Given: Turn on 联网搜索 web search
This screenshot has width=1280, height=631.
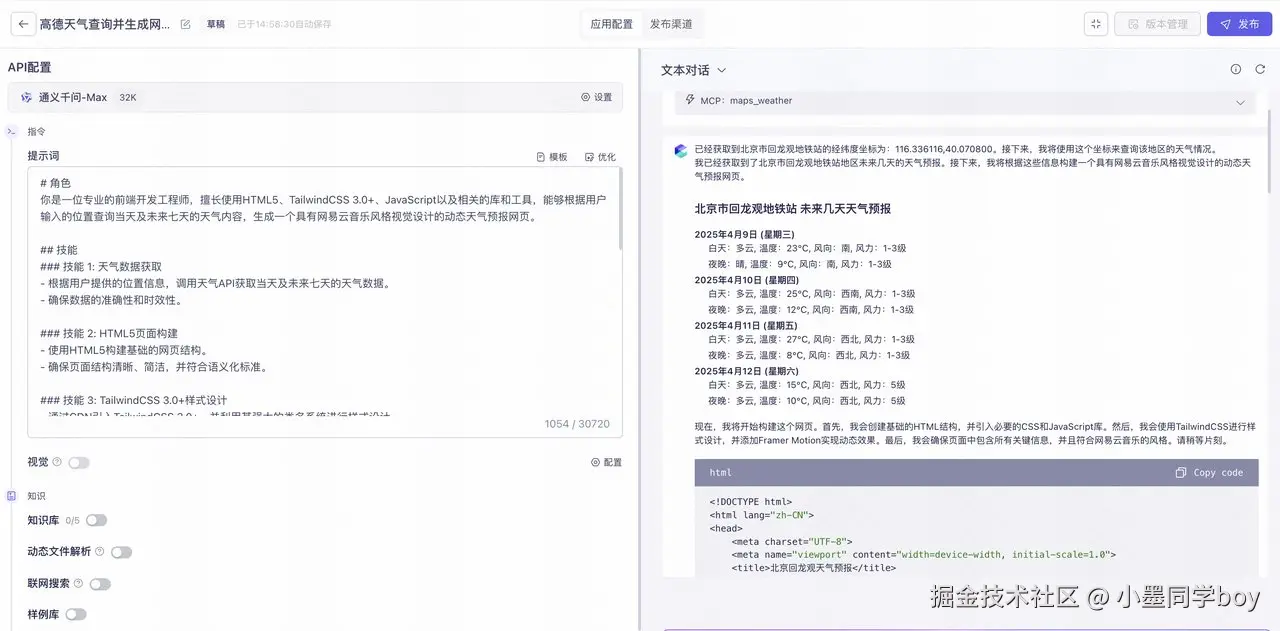Looking at the screenshot, I should pos(100,584).
